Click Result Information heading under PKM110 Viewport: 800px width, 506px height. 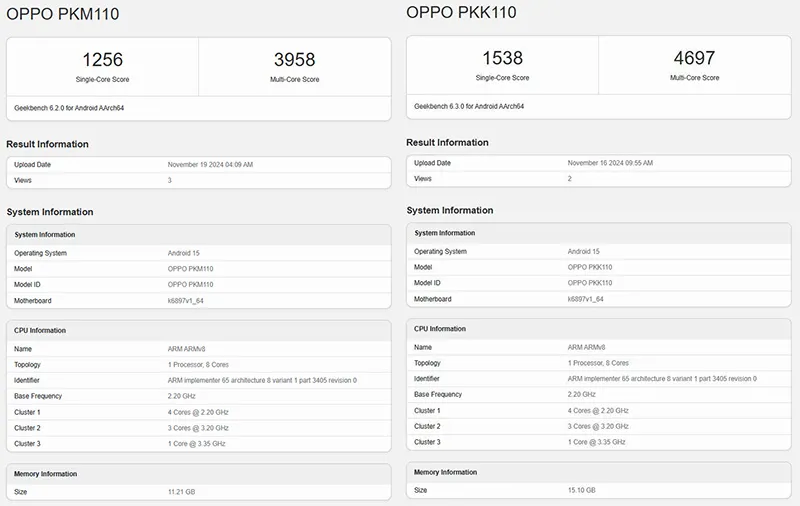point(47,144)
